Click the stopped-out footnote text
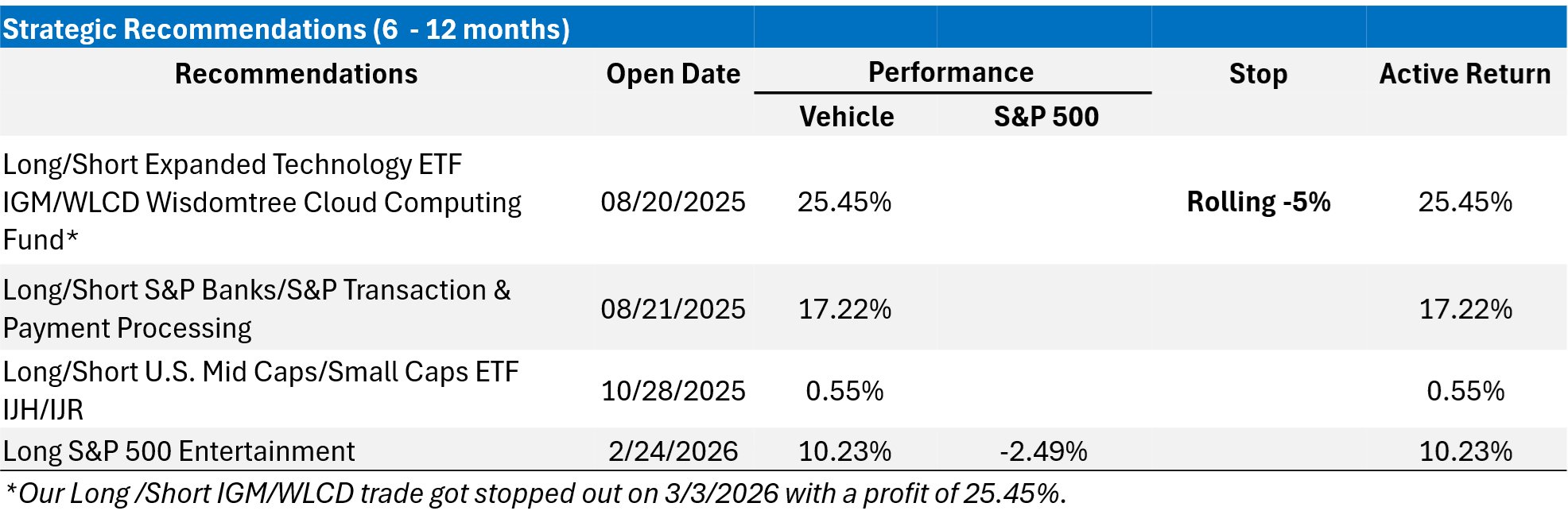Image resolution: width=1568 pixels, height=530 pixels. click(x=535, y=493)
